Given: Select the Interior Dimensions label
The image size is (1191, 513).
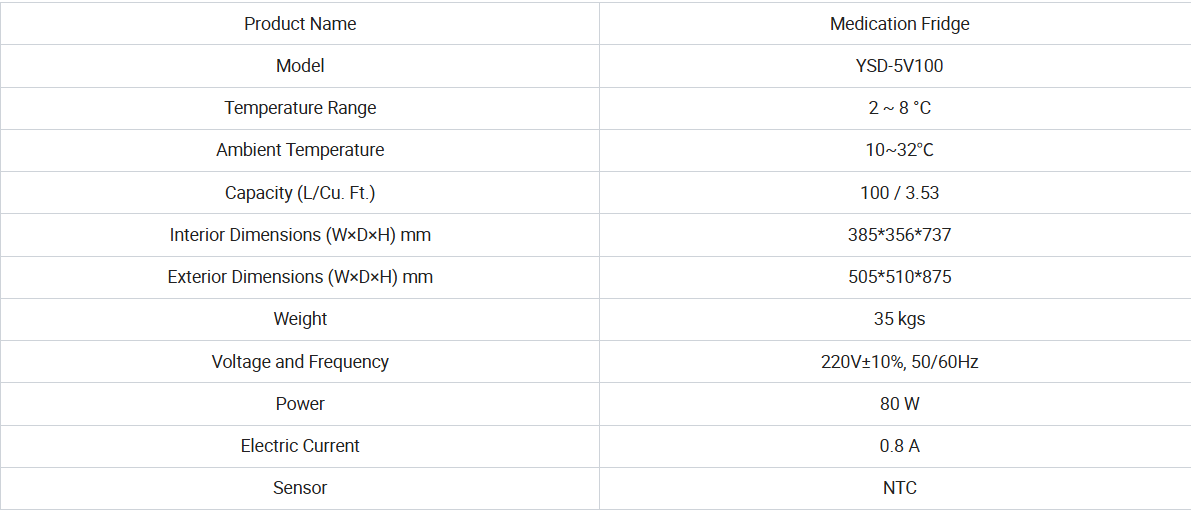Looking at the screenshot, I should 300,235.
